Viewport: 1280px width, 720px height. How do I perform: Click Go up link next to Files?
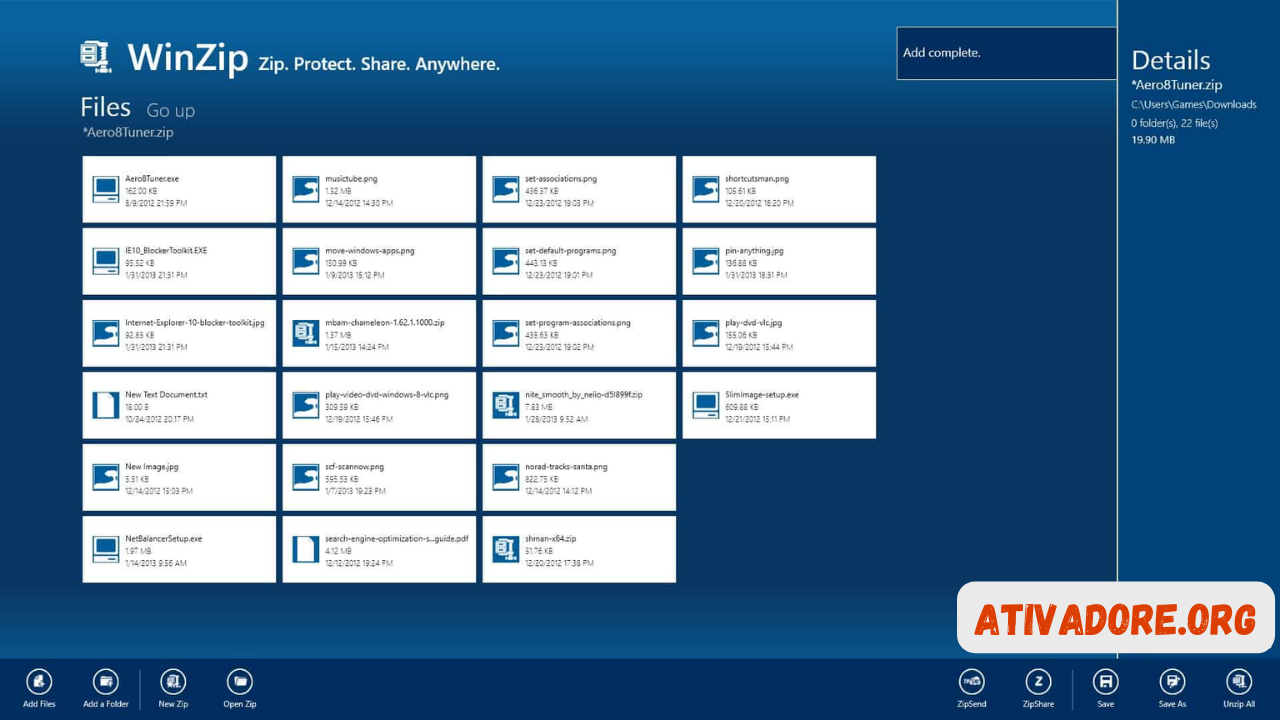click(171, 110)
